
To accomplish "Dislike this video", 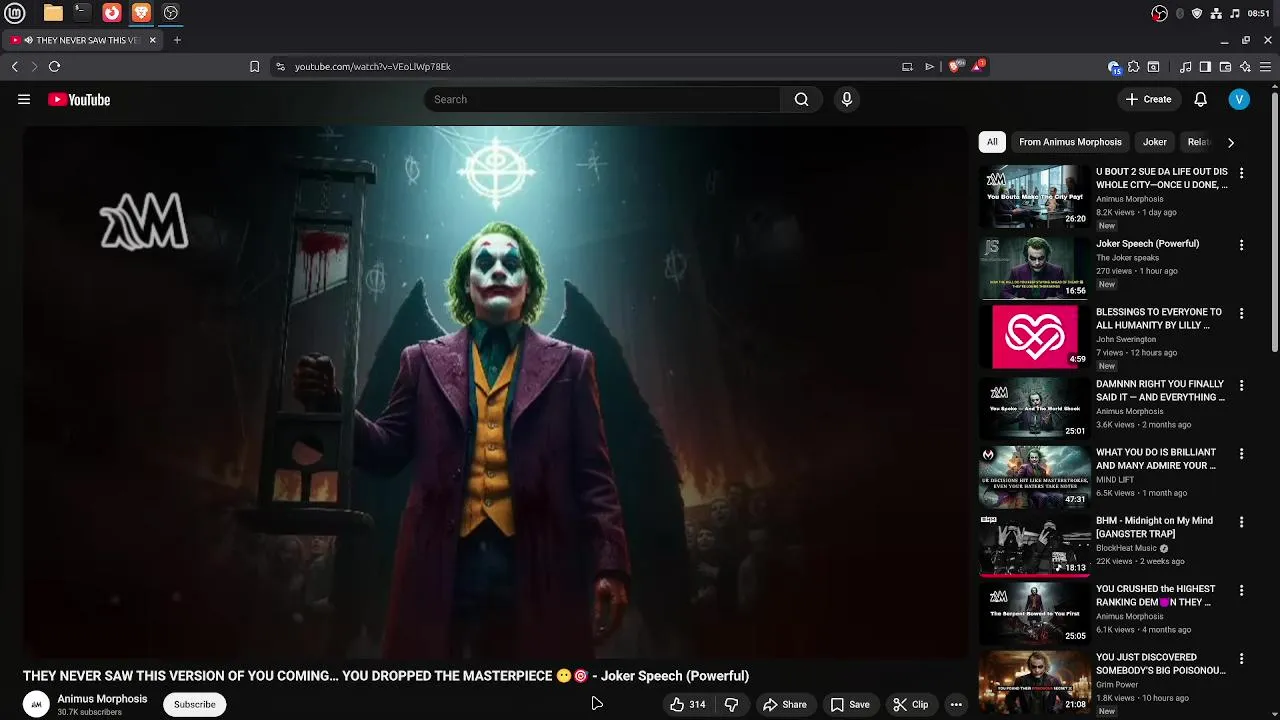I will pos(731,704).
